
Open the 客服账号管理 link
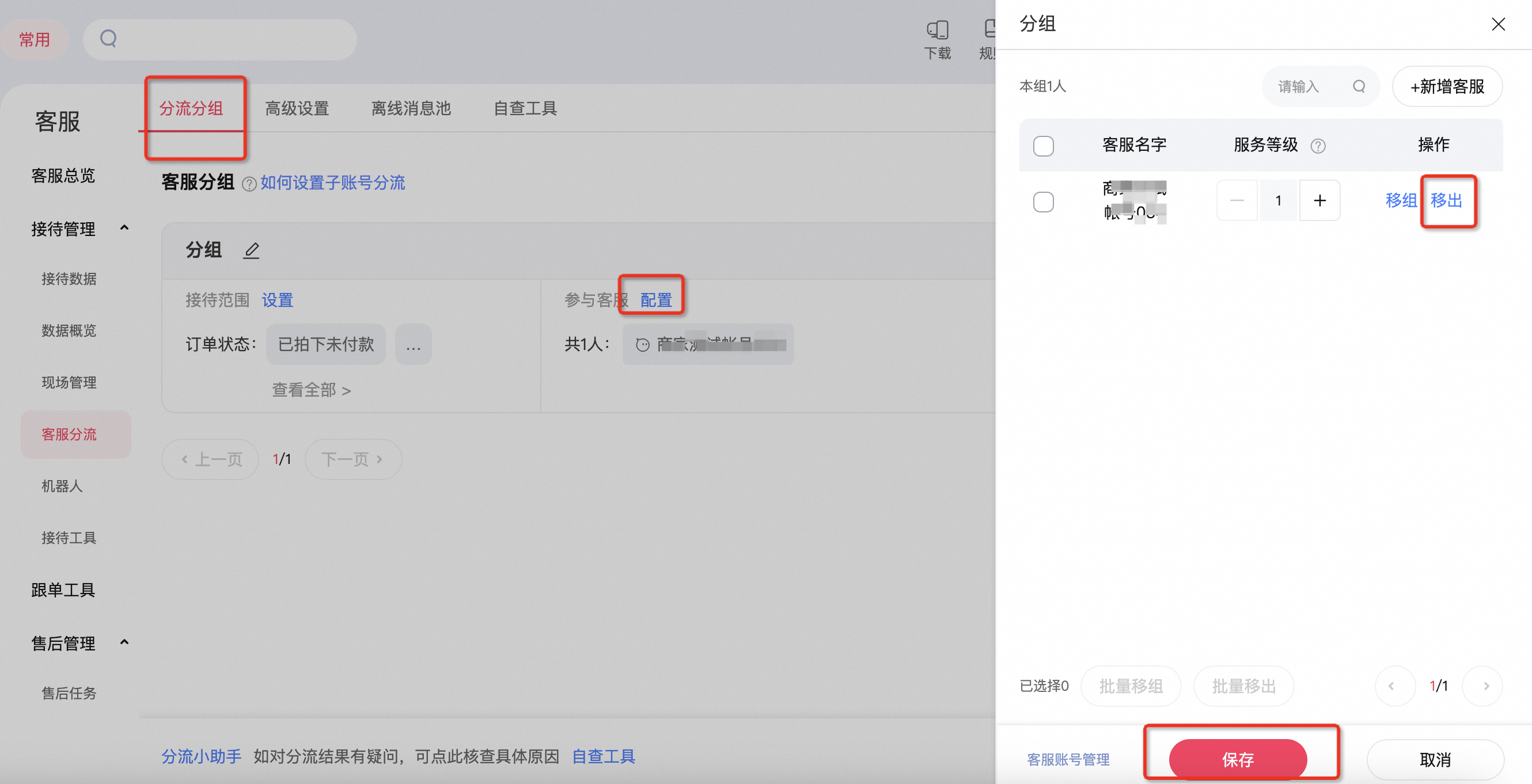(x=1068, y=760)
